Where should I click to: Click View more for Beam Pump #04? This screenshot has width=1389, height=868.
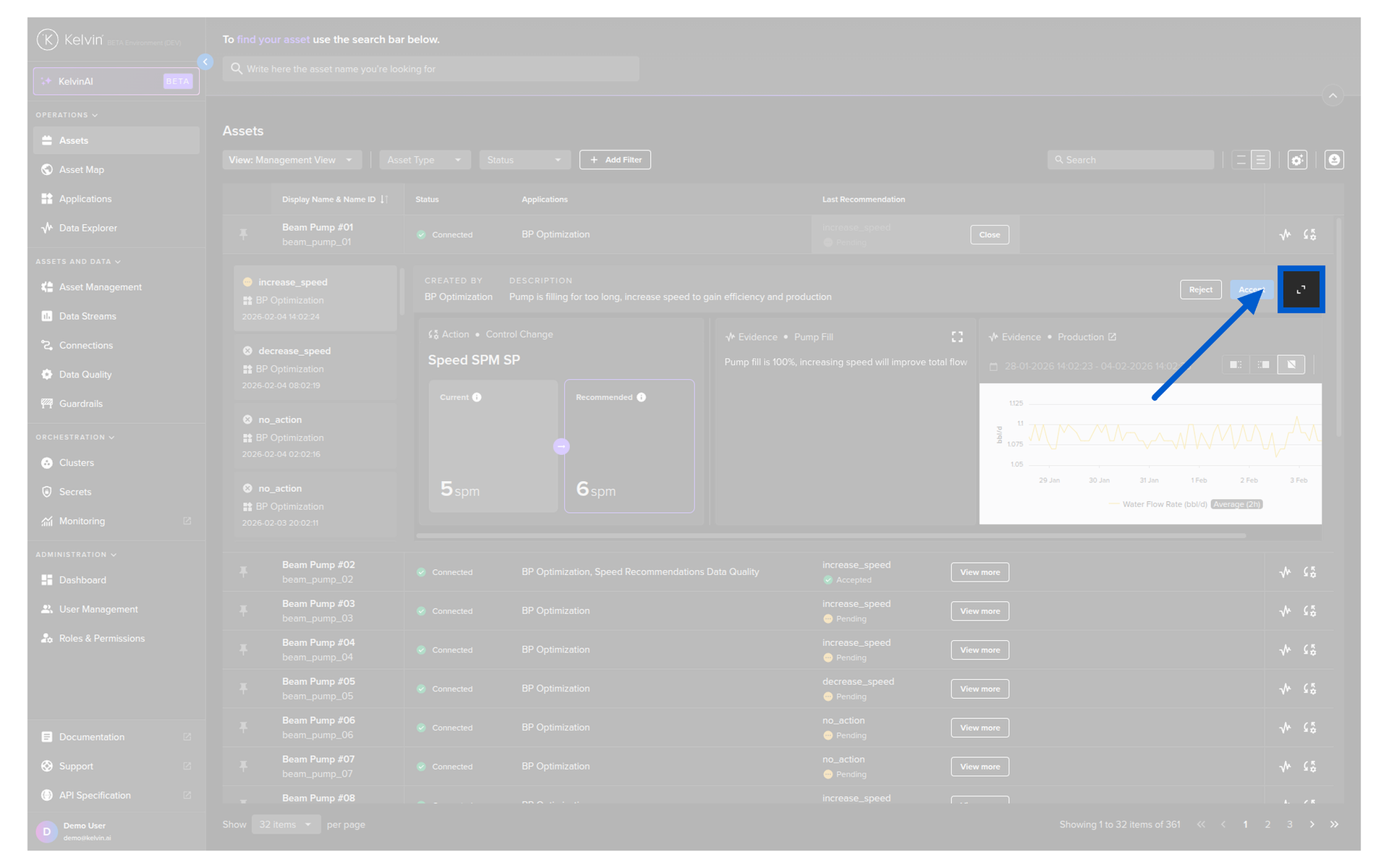click(x=980, y=650)
